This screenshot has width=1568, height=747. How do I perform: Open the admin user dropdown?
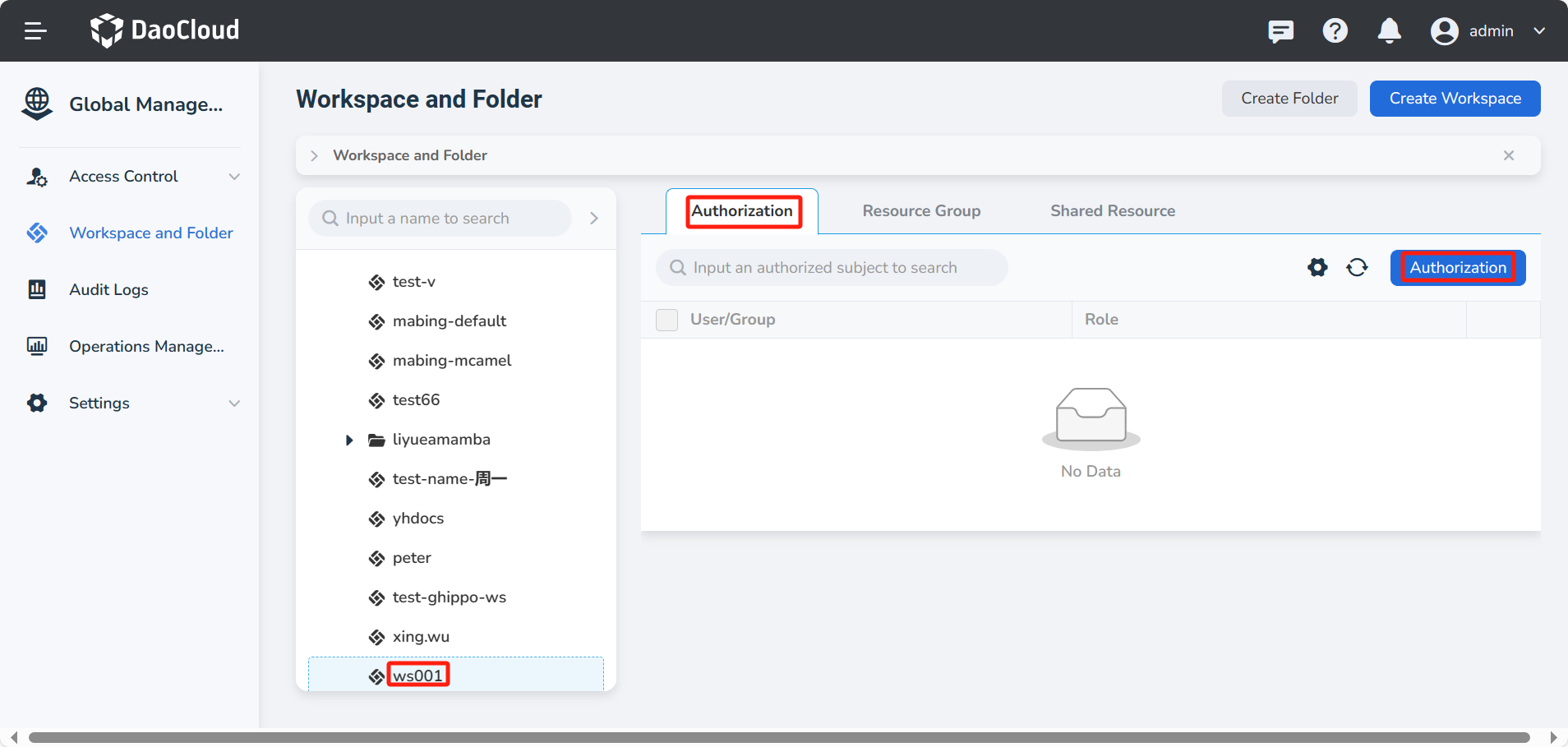pyautogui.click(x=1488, y=31)
